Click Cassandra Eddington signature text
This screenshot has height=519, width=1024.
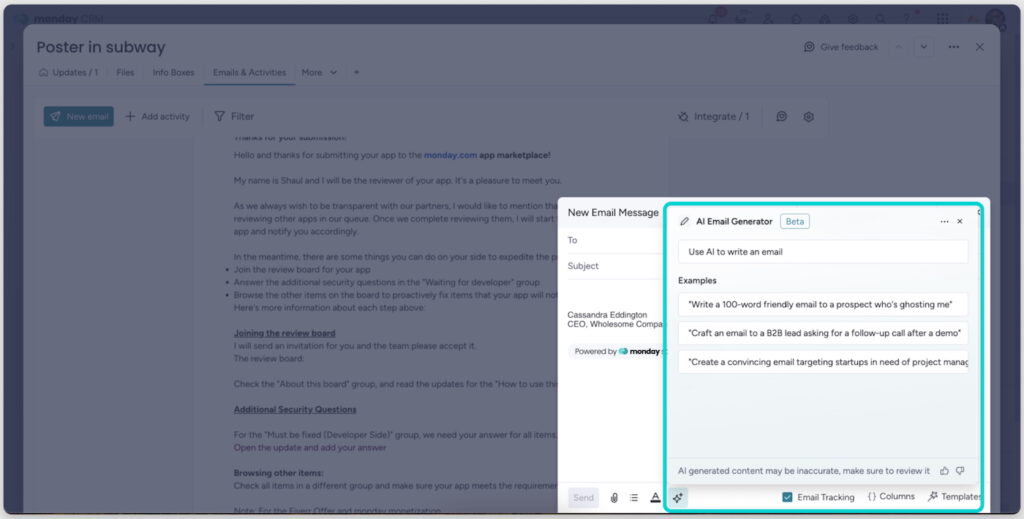pos(607,315)
